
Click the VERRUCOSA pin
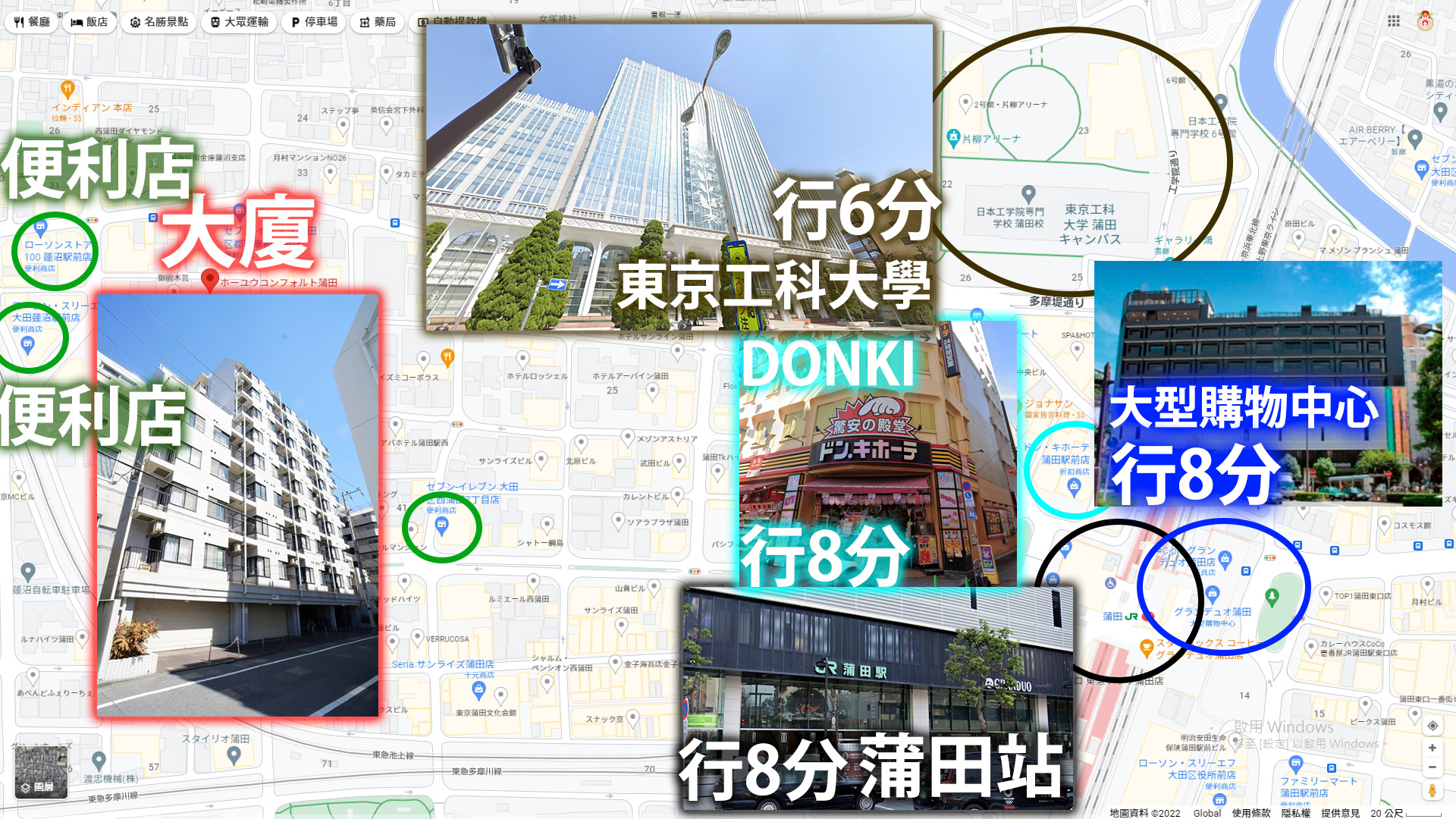click(x=417, y=637)
